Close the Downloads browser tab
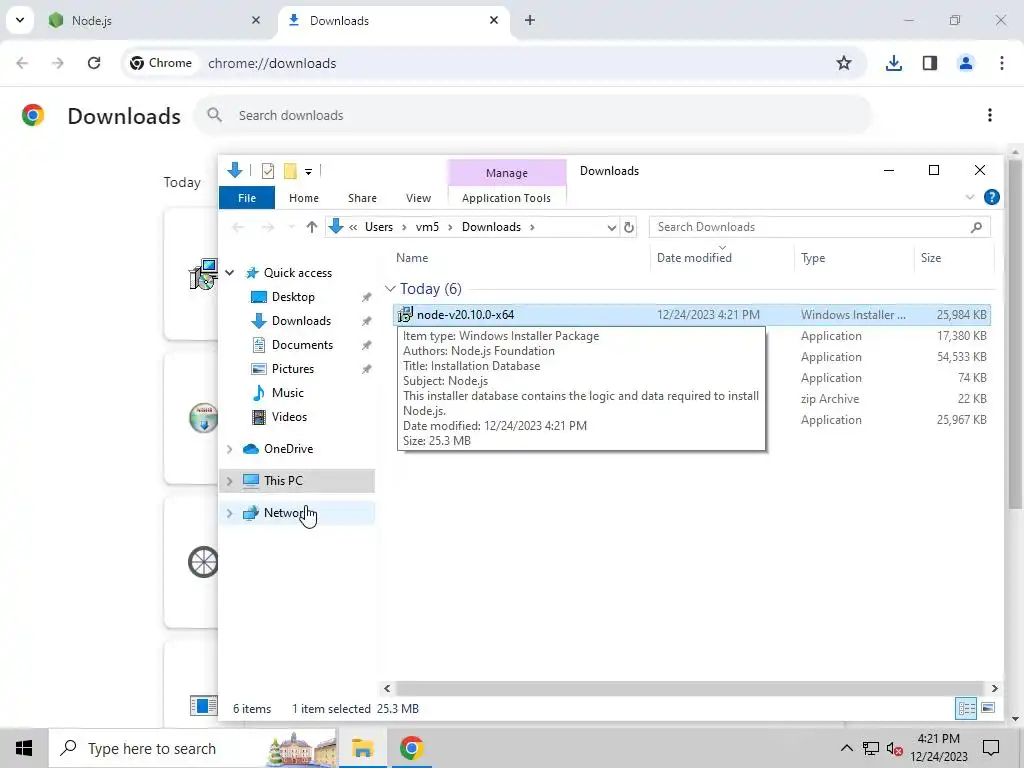The image size is (1024, 768). pos(494,20)
